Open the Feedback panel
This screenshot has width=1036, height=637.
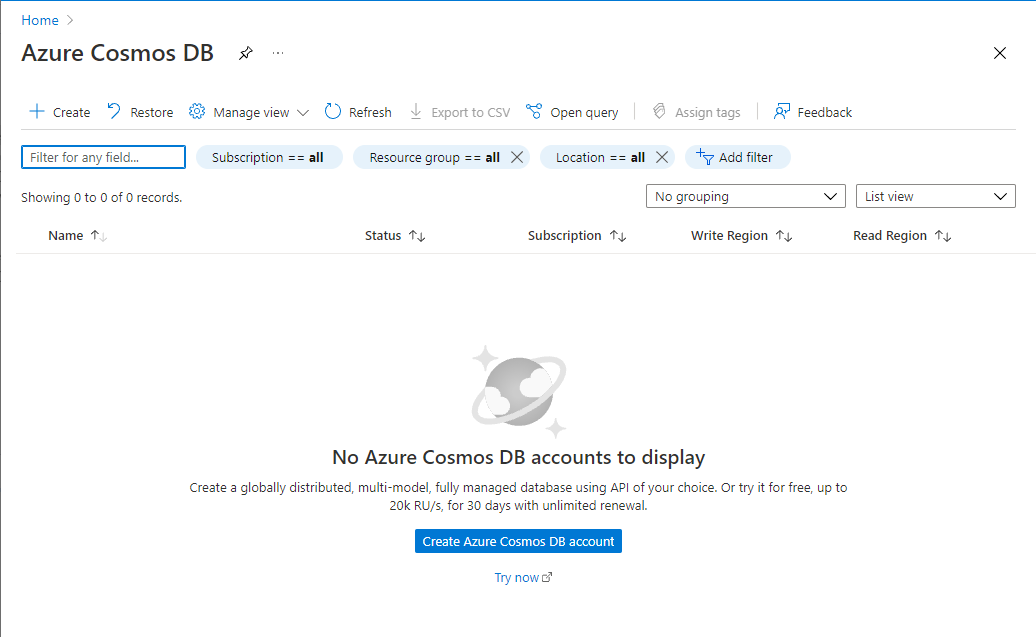point(813,112)
